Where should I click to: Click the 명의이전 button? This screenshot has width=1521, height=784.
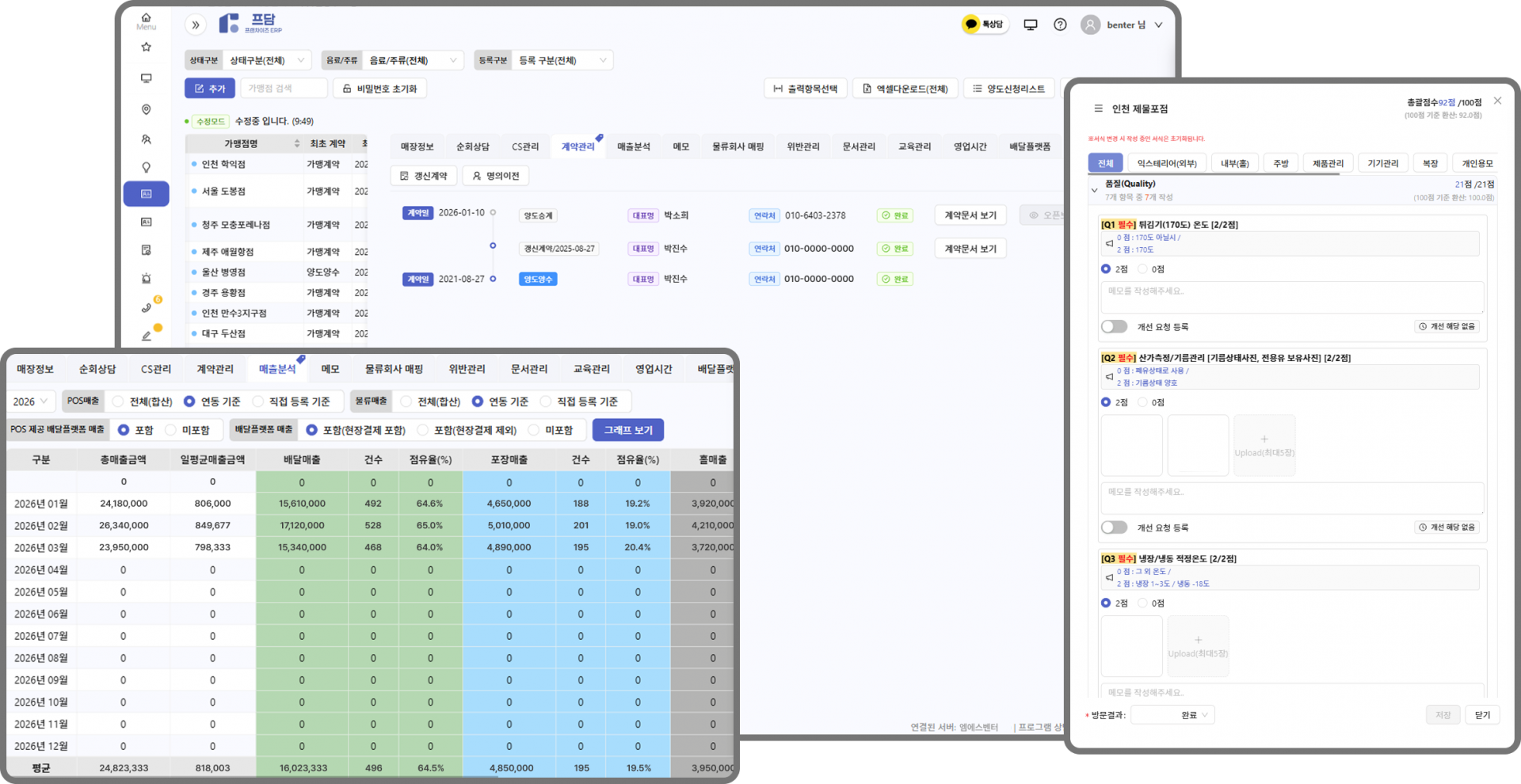click(x=496, y=176)
